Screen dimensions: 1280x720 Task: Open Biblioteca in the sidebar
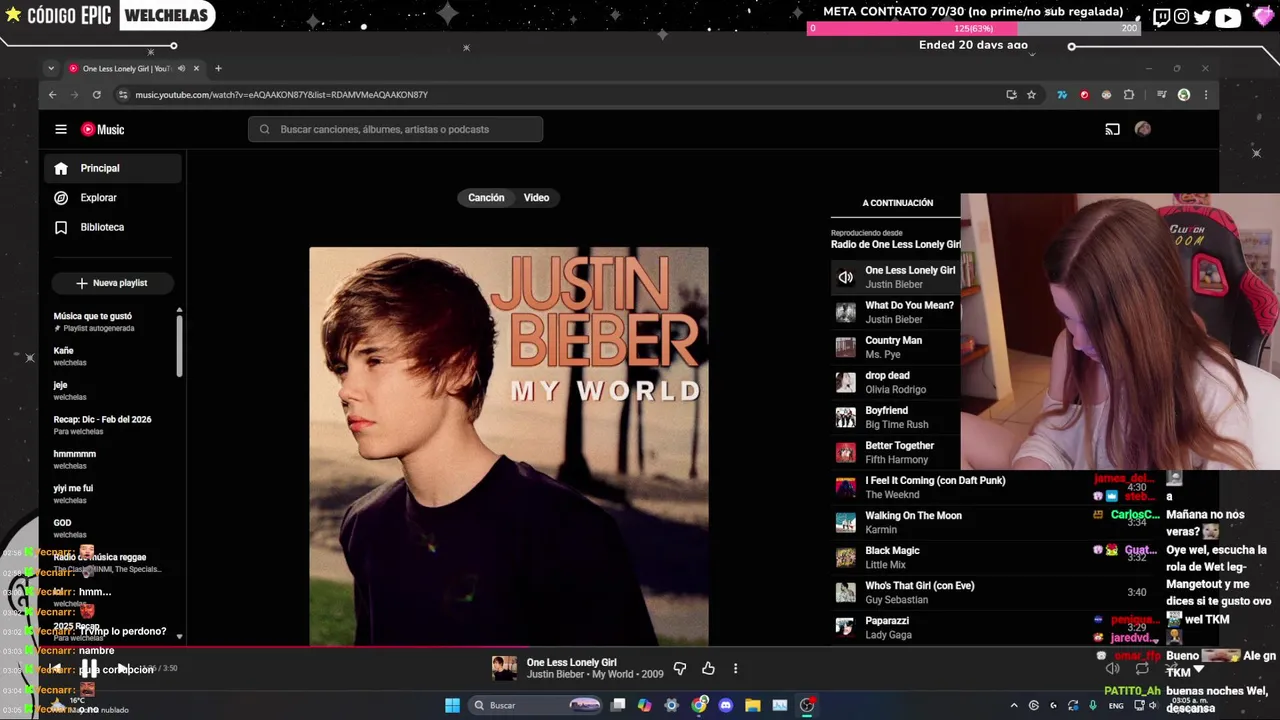113,227
